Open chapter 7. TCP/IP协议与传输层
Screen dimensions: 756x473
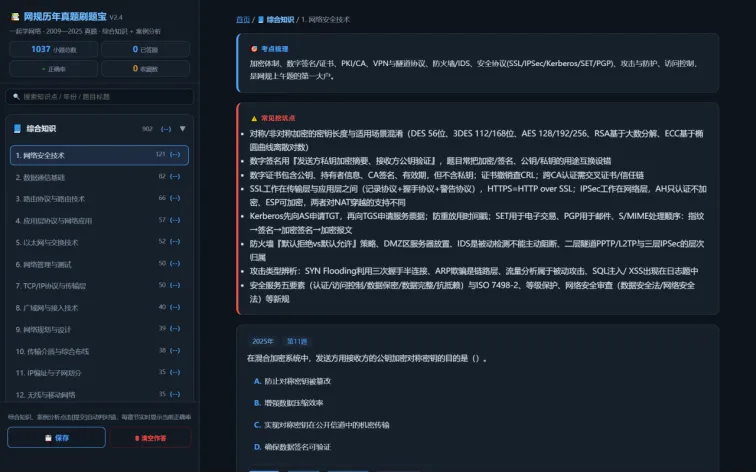pos(99,285)
